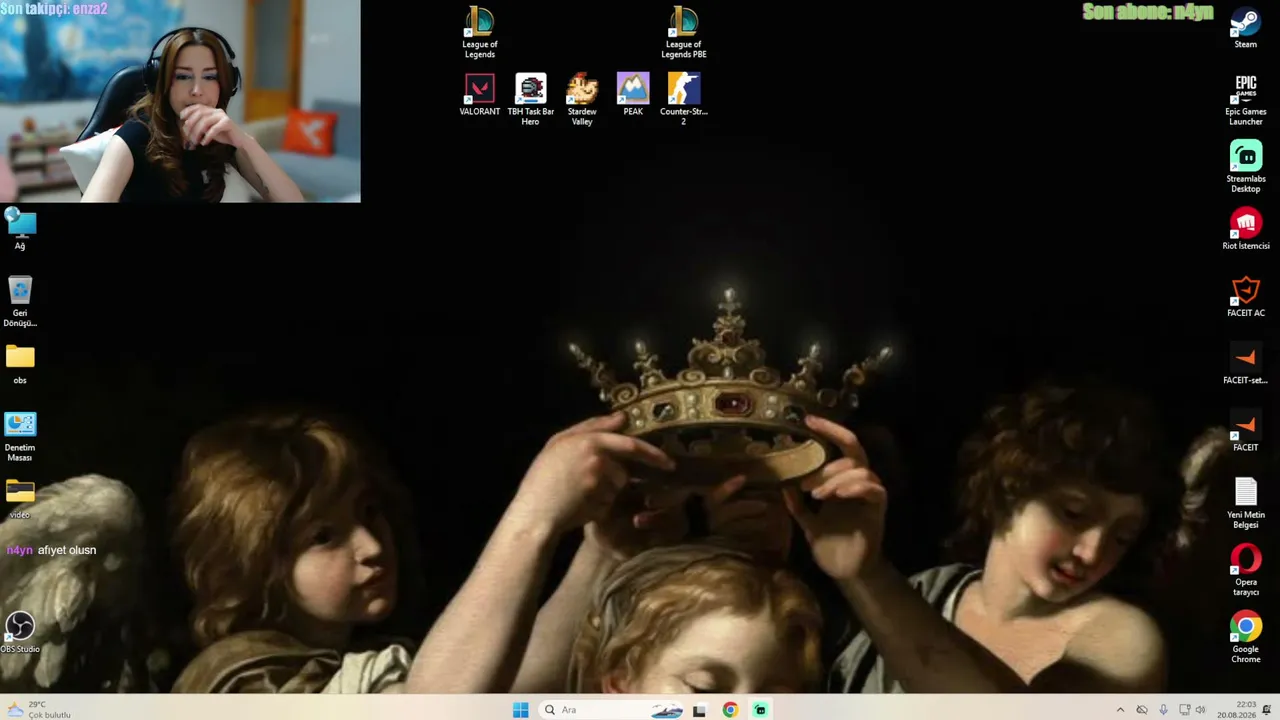Click the volume speaker tray icon

point(1200,710)
